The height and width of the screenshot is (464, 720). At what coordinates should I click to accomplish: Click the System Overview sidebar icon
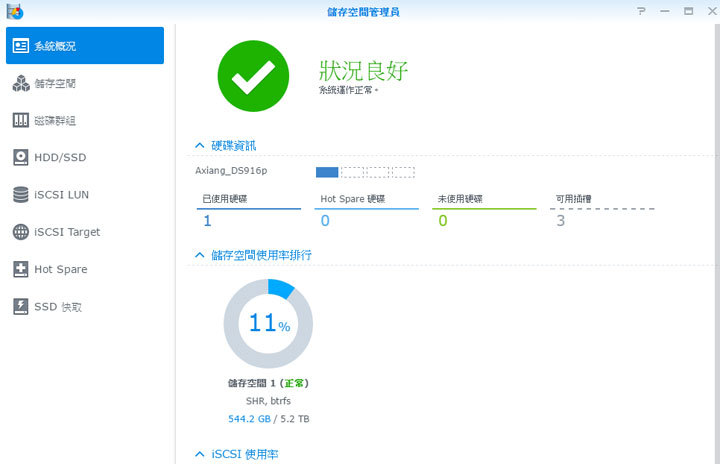point(21,46)
